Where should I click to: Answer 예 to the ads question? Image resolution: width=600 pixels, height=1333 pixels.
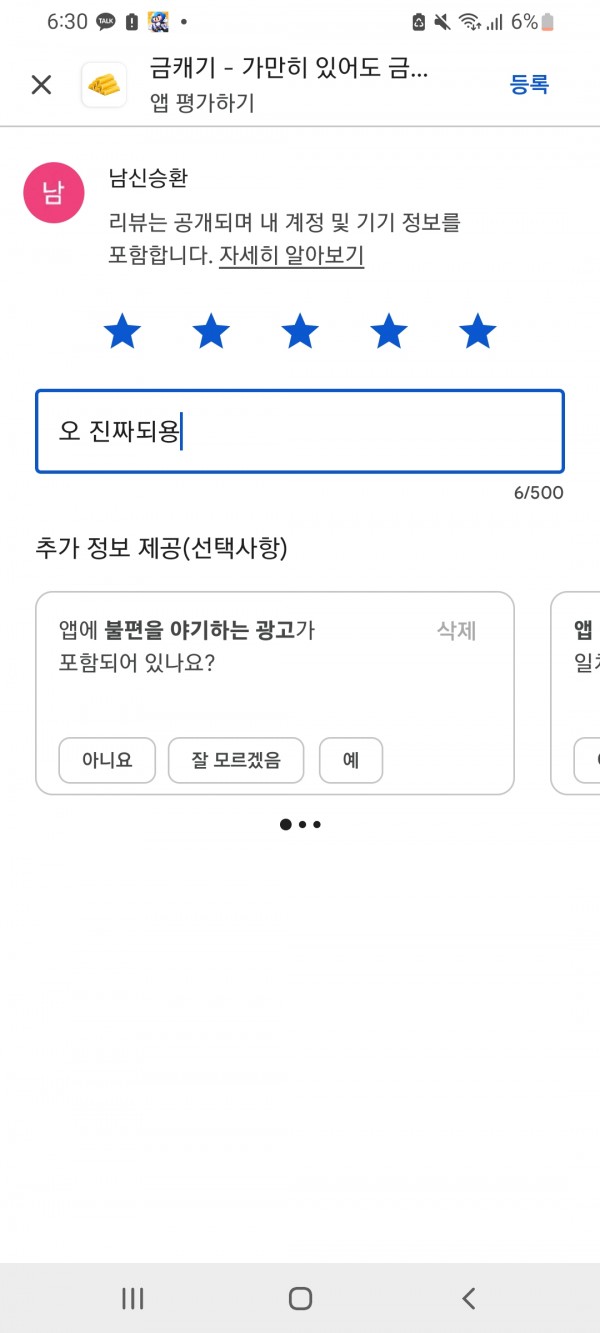(351, 761)
